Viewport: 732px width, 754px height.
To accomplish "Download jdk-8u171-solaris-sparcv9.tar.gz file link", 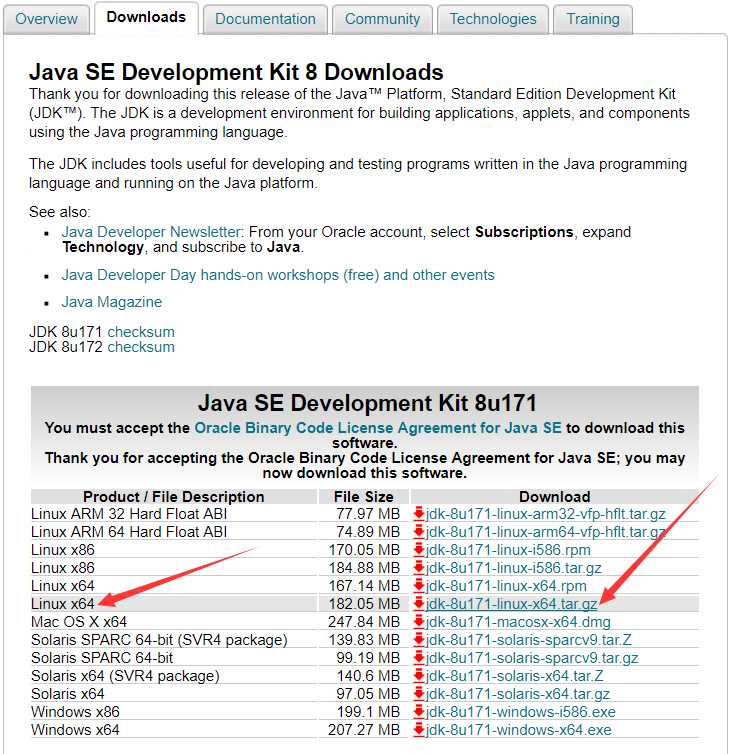I will pos(532,658).
